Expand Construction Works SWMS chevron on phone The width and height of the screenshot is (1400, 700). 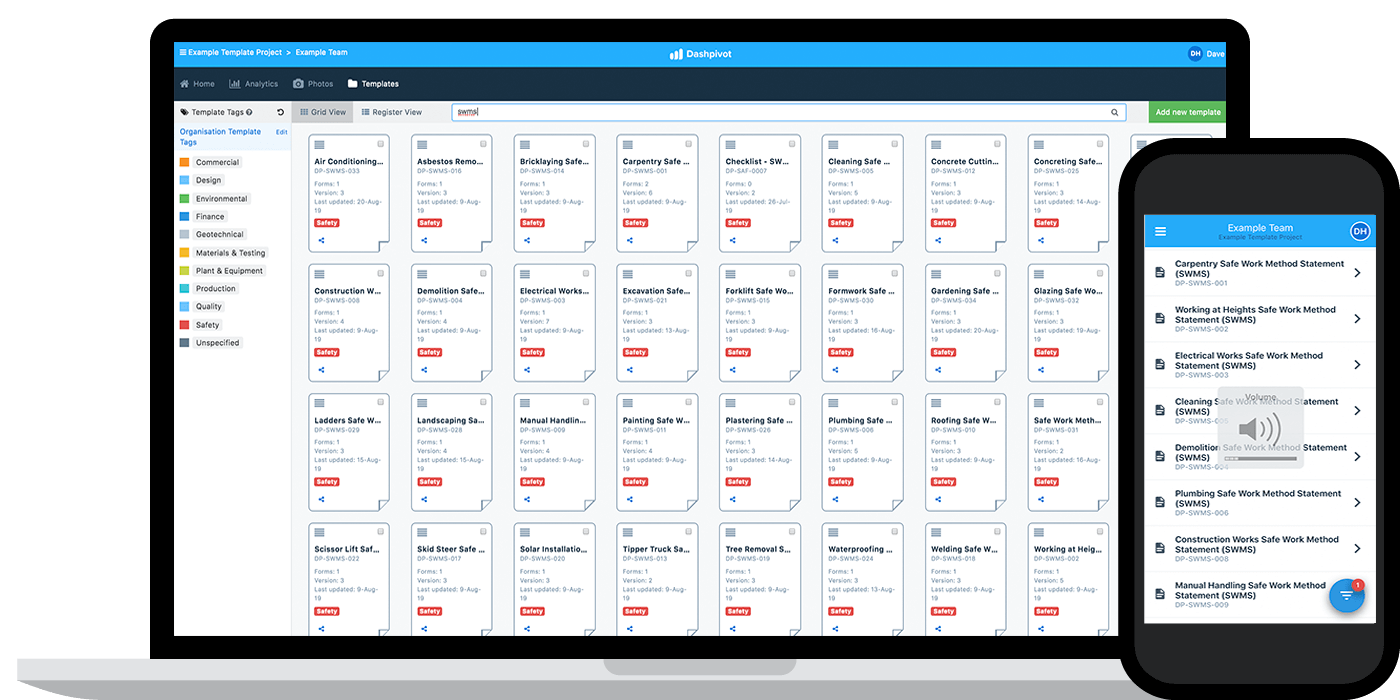[x=1357, y=549]
